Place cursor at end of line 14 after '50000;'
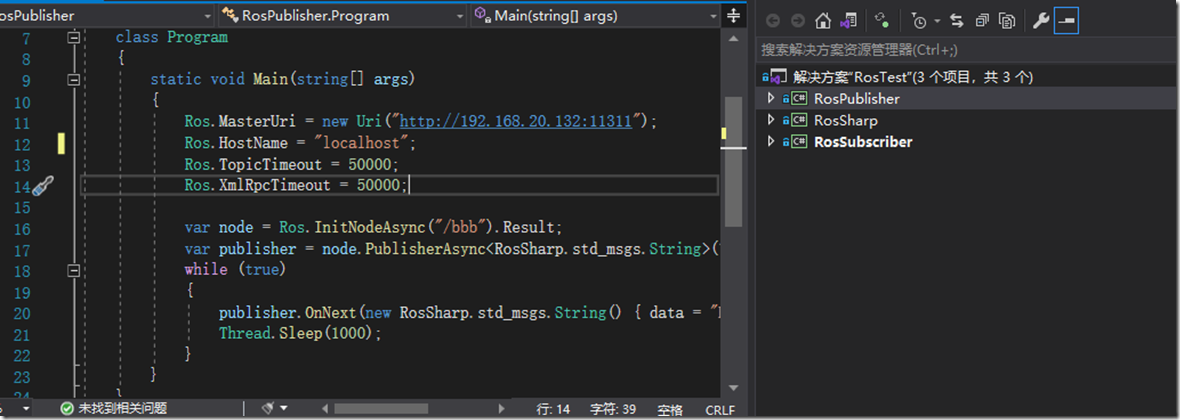 (409, 185)
